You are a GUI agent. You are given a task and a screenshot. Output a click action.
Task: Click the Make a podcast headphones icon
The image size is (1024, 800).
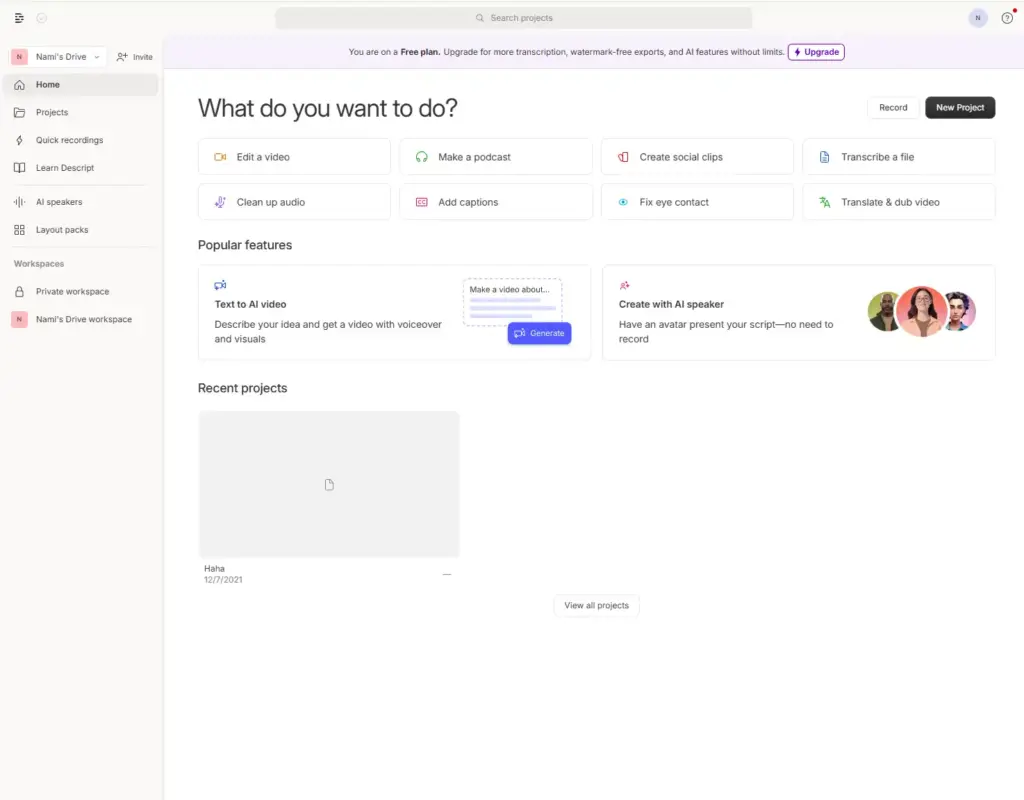(422, 157)
